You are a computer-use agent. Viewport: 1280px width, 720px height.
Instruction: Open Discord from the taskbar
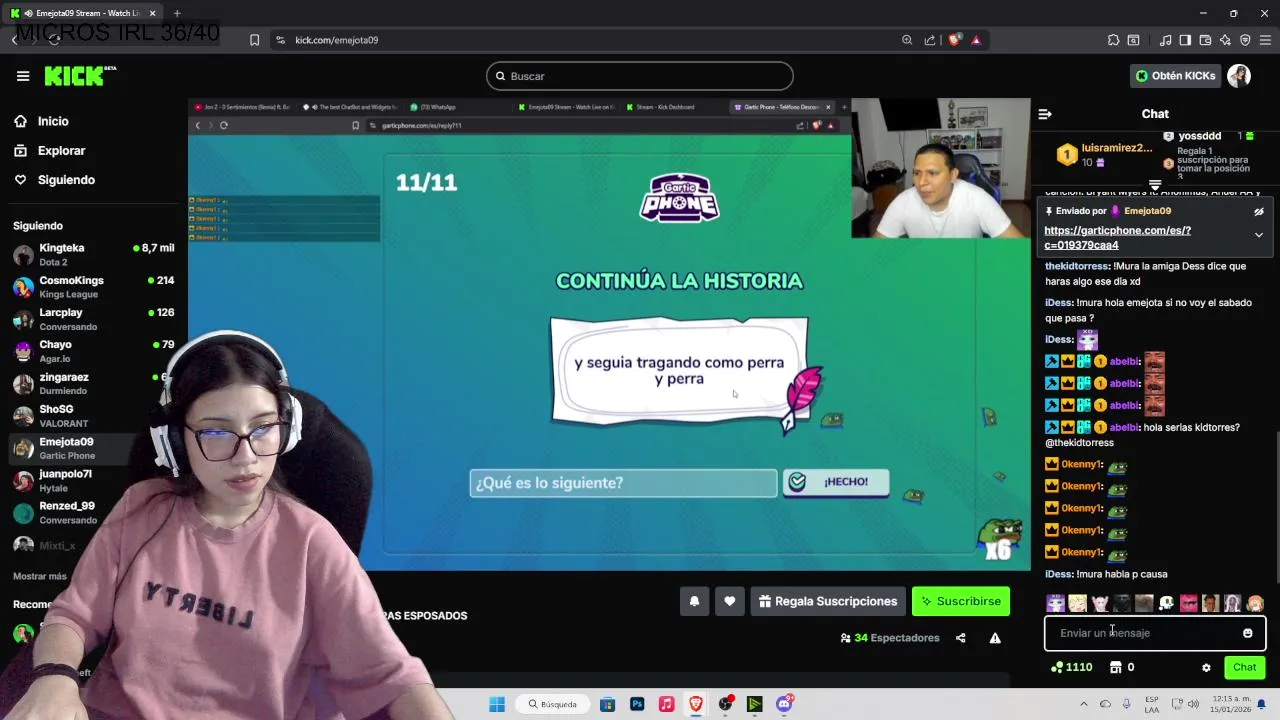[784, 704]
